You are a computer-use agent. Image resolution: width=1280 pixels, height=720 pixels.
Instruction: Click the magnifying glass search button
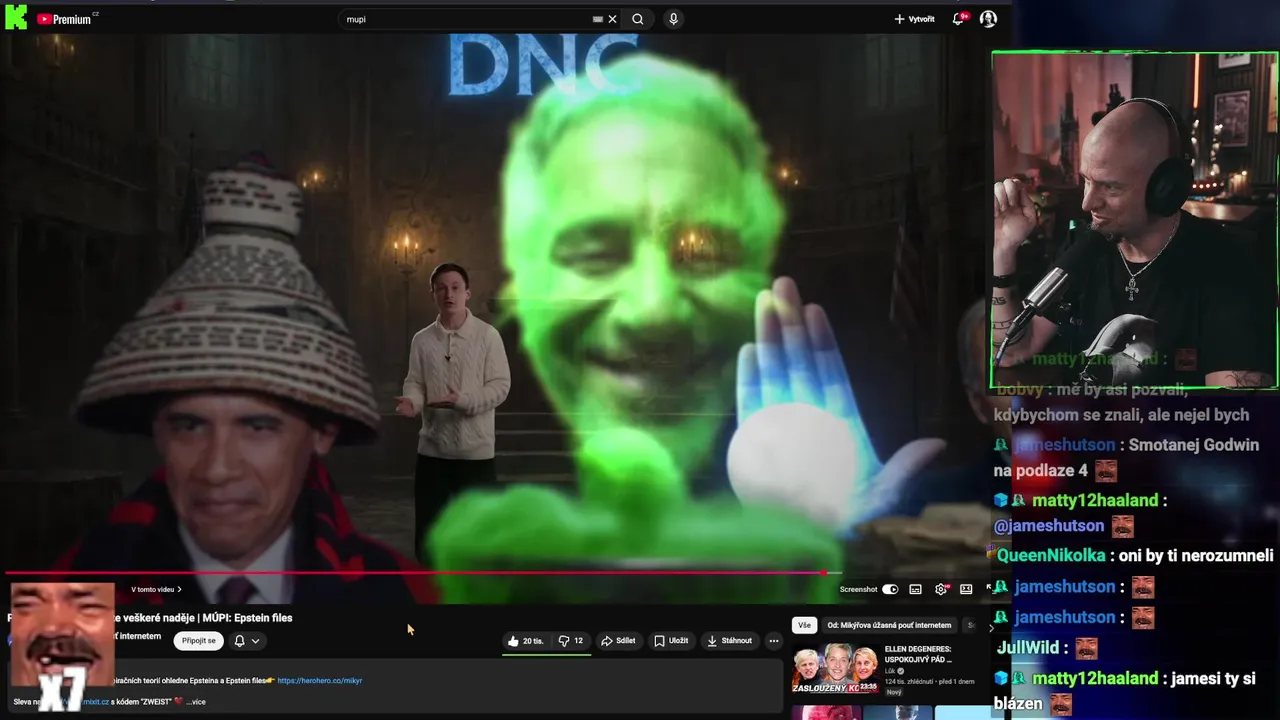(x=638, y=19)
